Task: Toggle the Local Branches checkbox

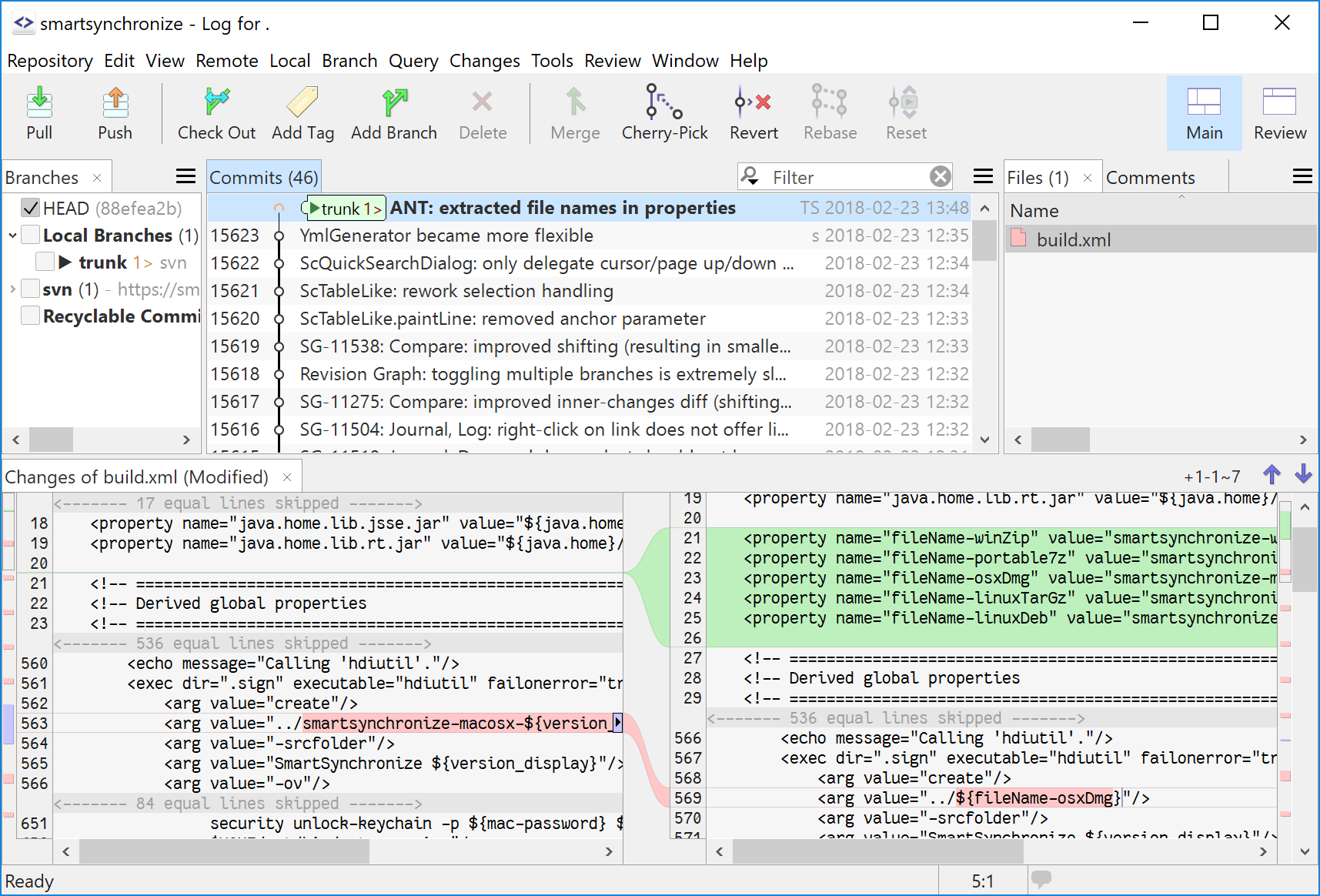Action: tap(31, 235)
